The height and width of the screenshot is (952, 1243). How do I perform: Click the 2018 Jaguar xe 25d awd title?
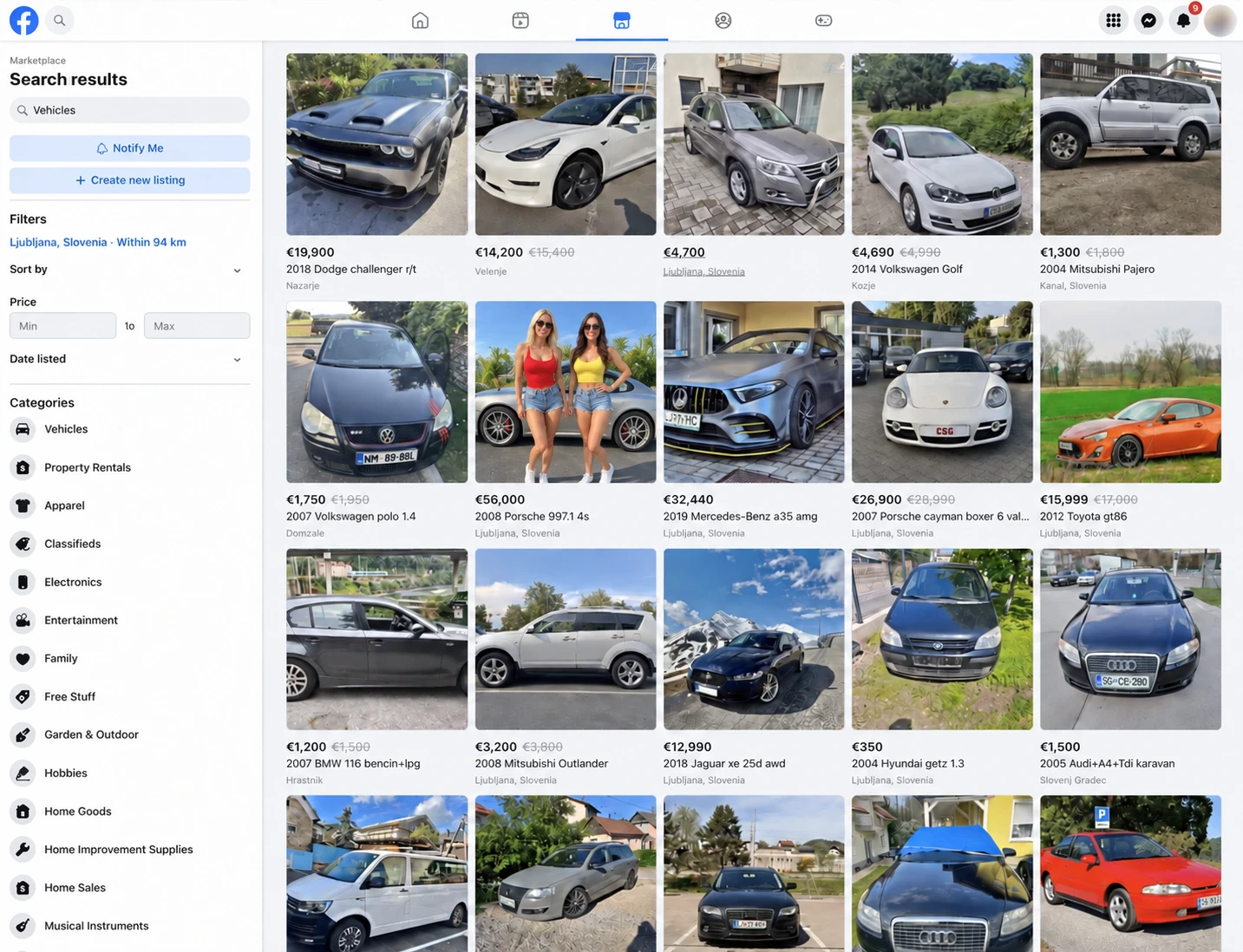coord(724,764)
